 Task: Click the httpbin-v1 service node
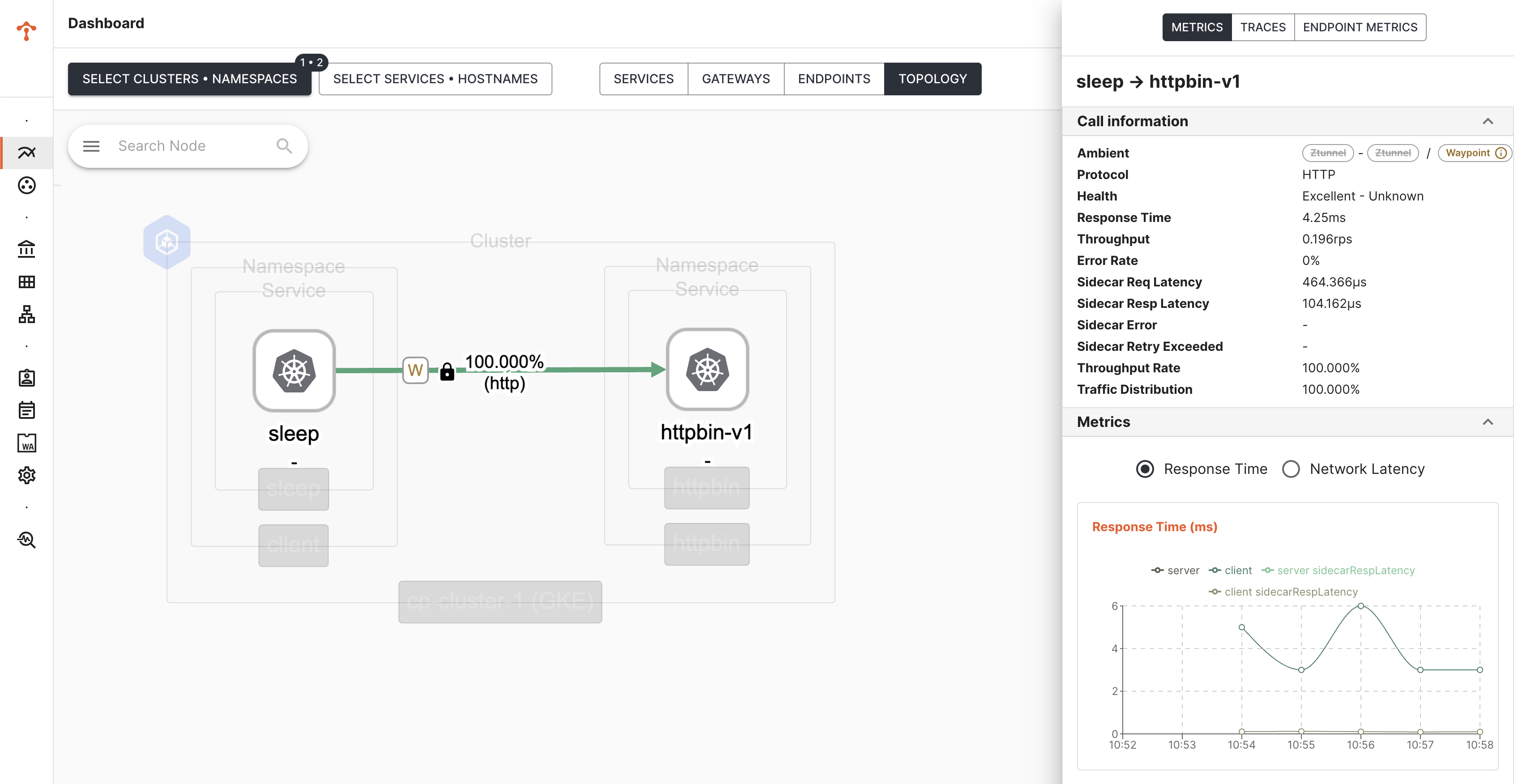(707, 369)
